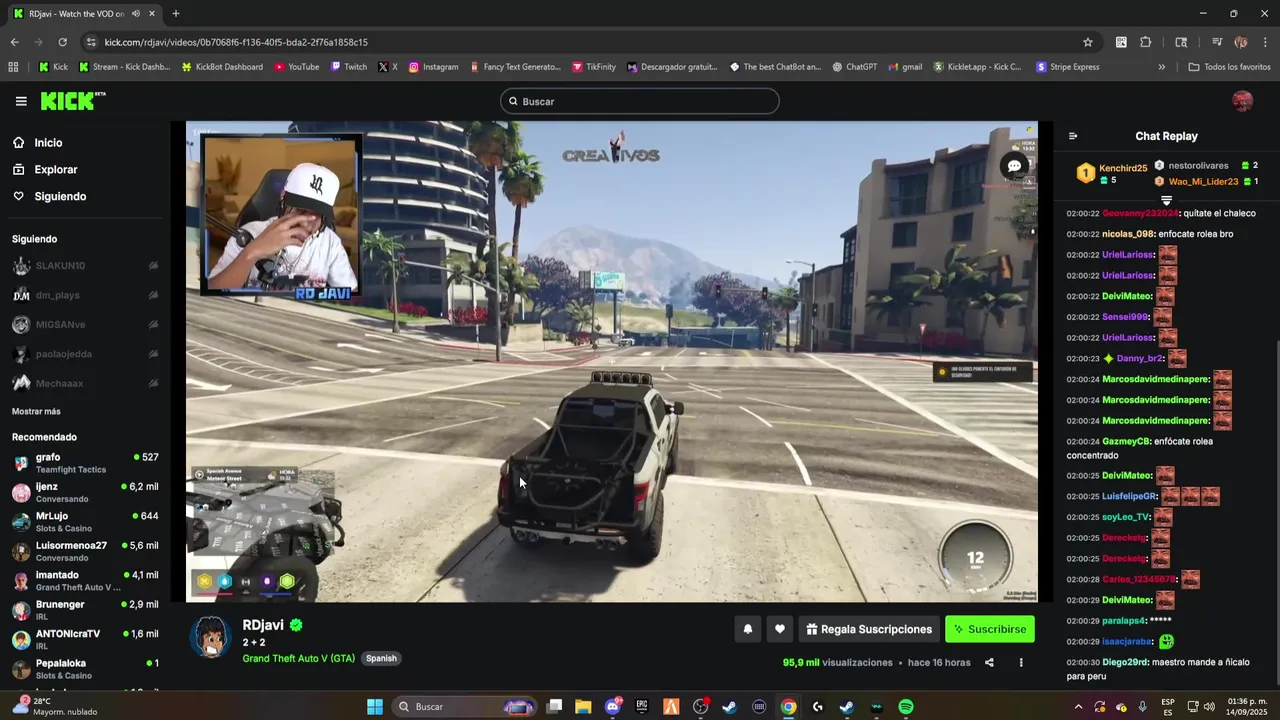Share the video via share icon

(x=989, y=662)
